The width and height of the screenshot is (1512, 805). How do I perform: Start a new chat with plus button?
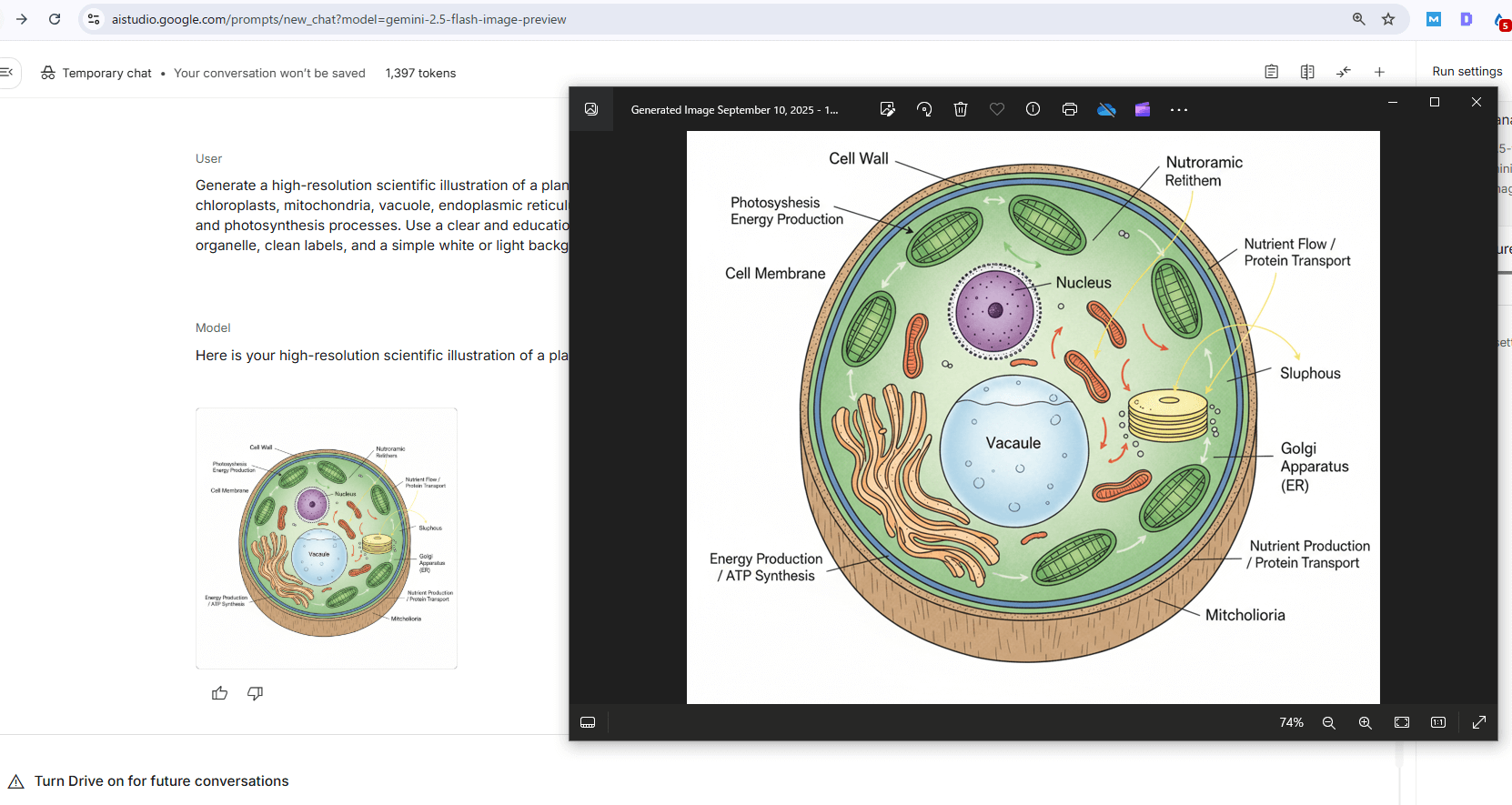pos(1379,72)
